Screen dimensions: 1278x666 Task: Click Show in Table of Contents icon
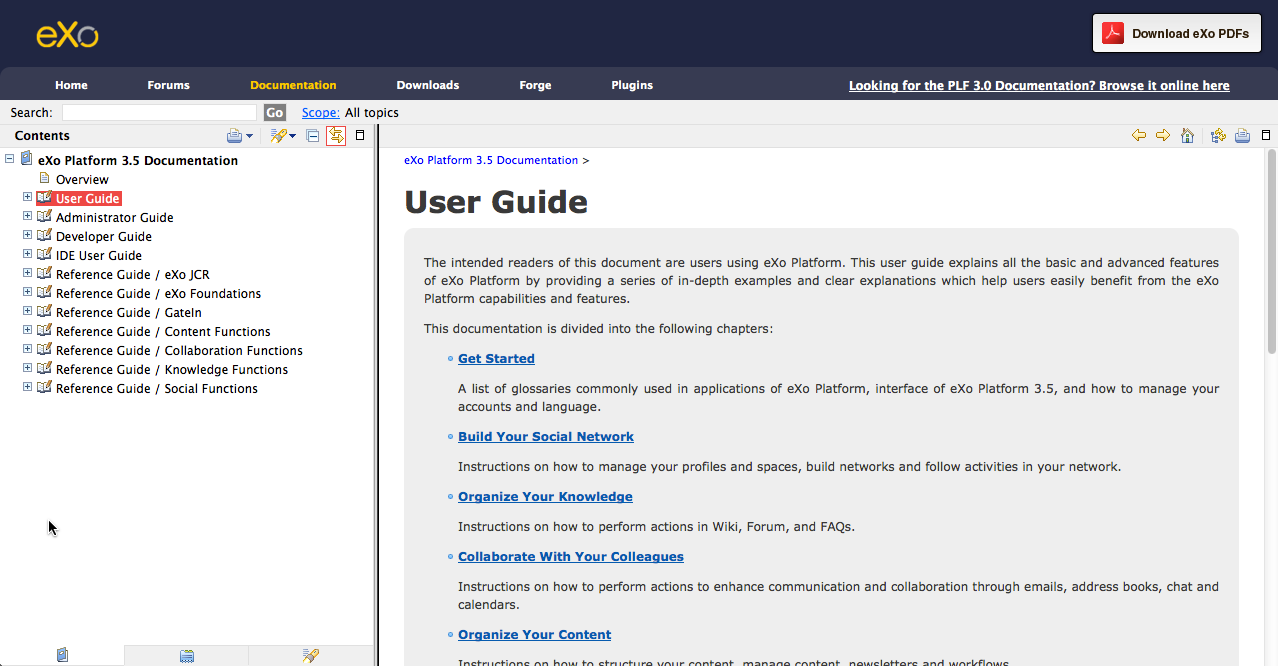click(1218, 136)
